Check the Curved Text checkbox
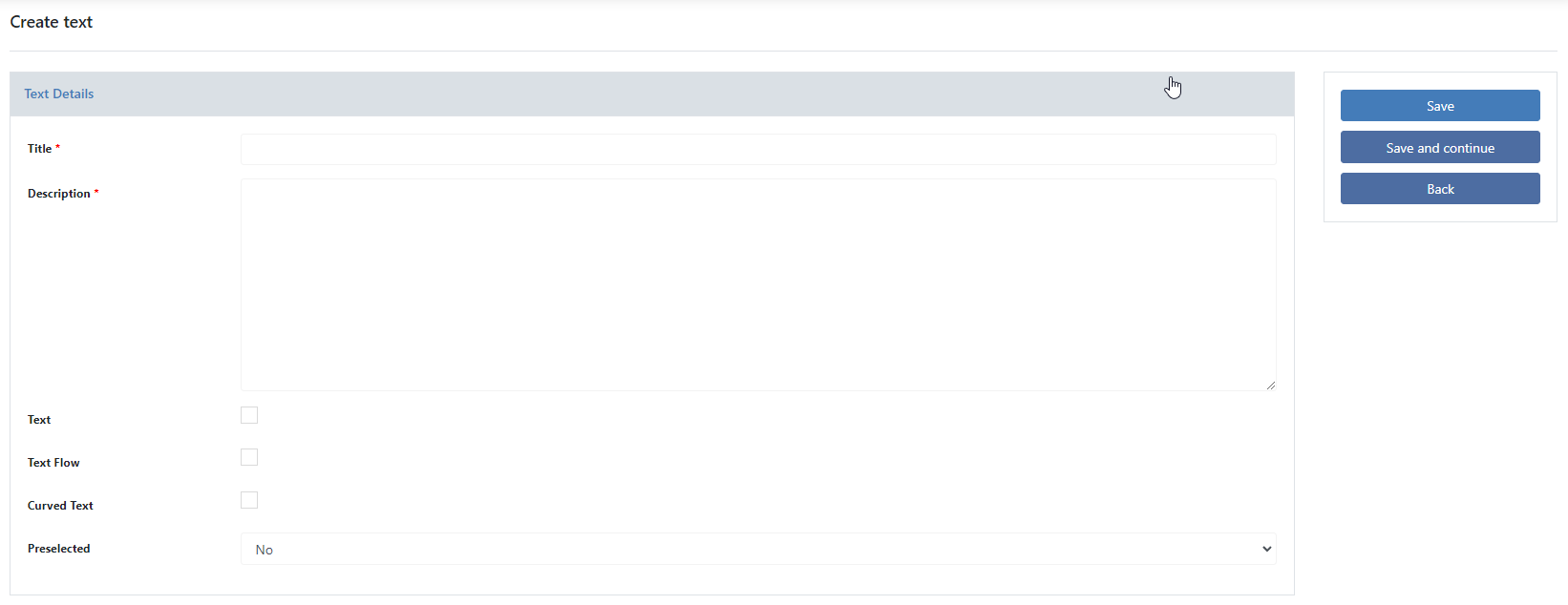This screenshot has height=605, width=1568. tap(249, 500)
